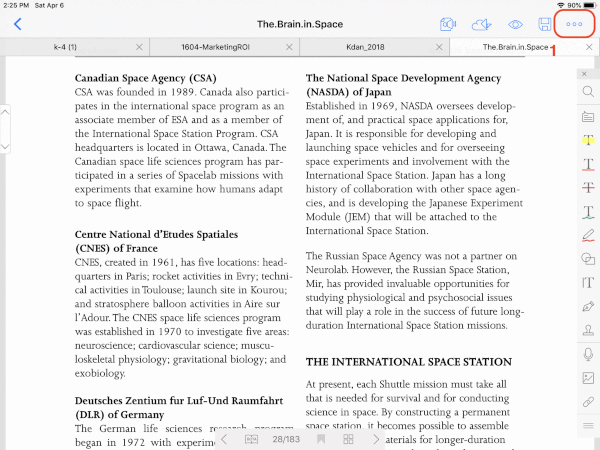The width and height of the screenshot is (600, 450).
Task: Open the three-dots more options menu
Action: click(574, 24)
